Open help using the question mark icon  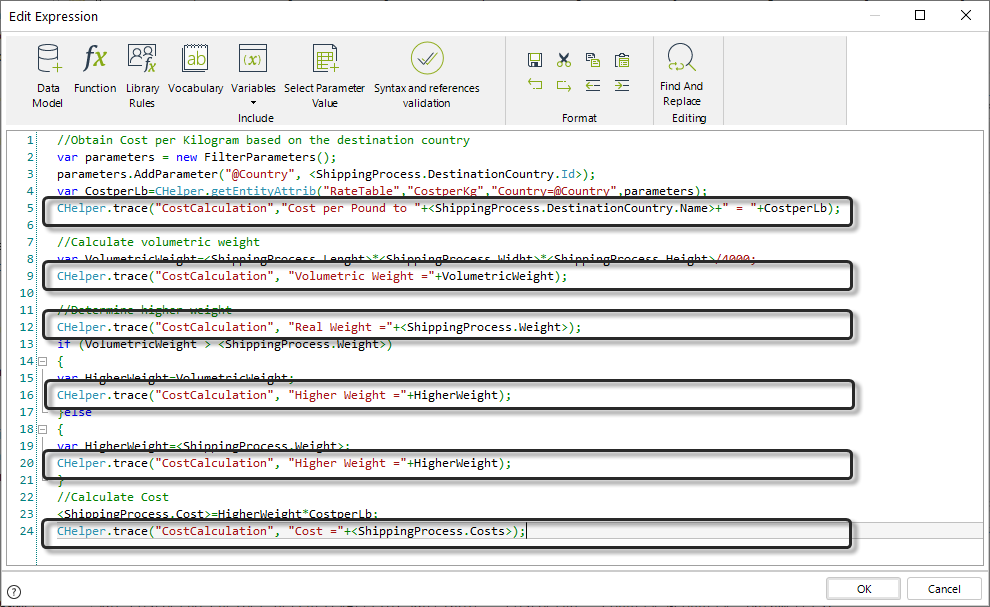coord(14,592)
